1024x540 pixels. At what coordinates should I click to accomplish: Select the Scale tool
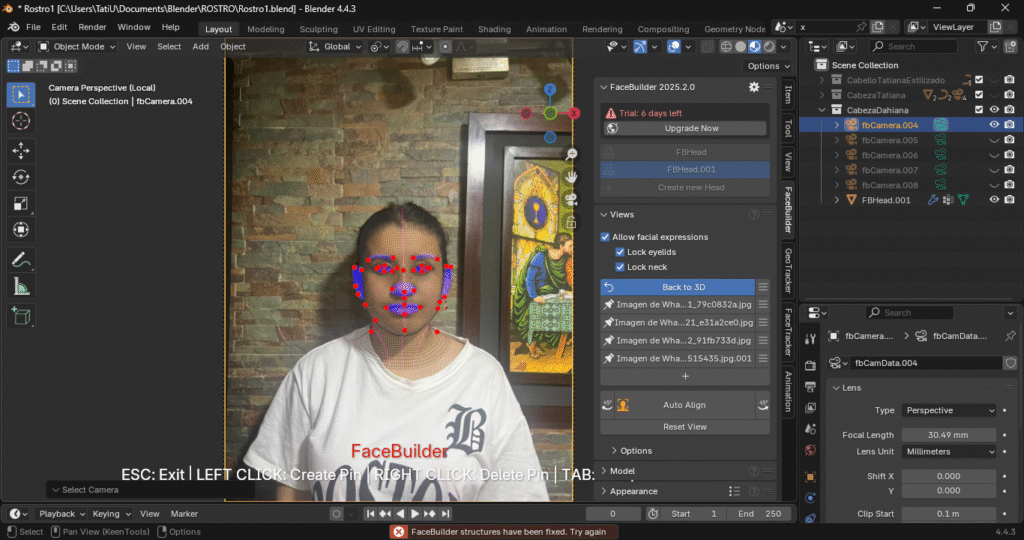pos(21,204)
